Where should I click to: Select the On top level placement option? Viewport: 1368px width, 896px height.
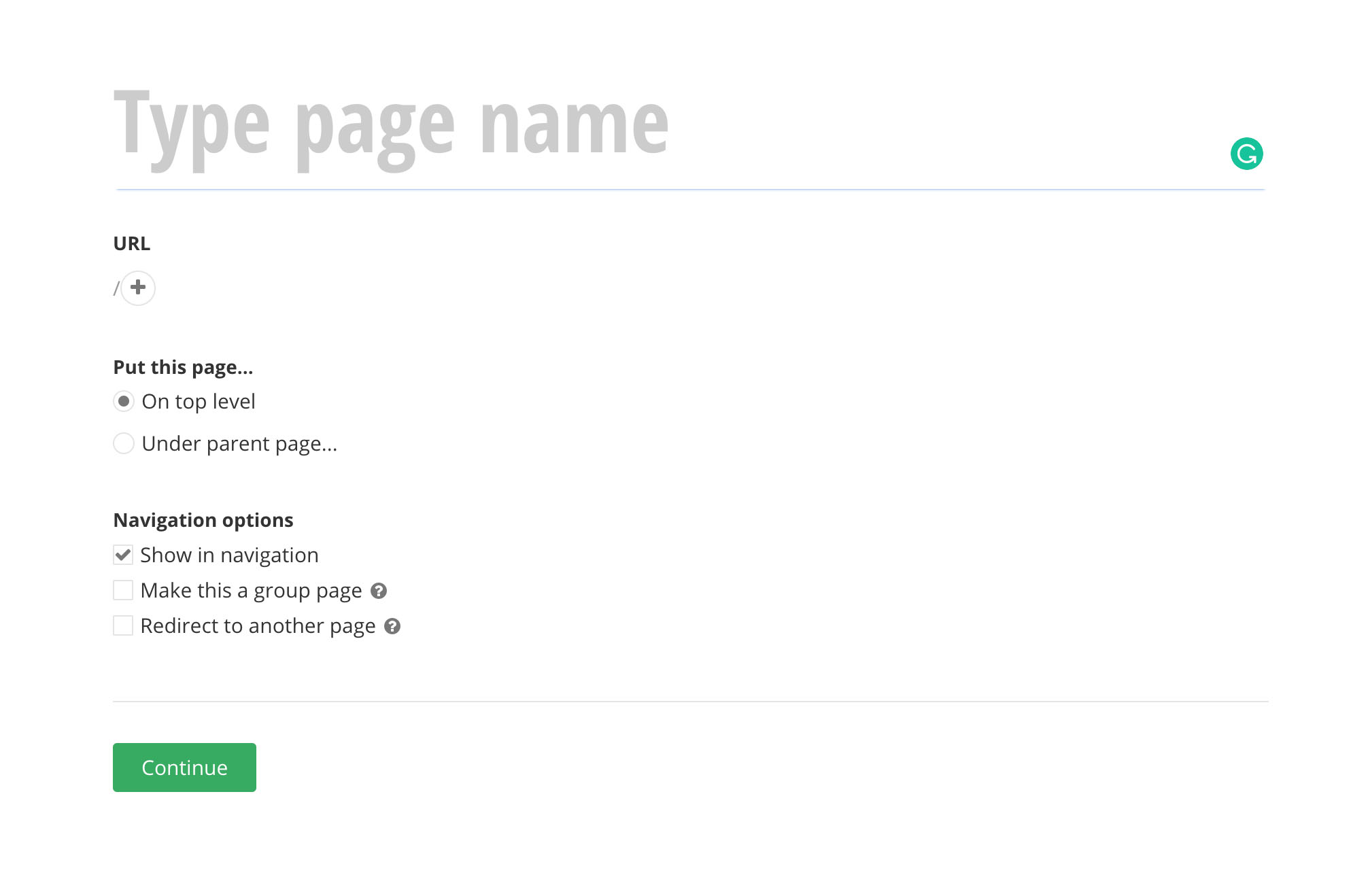coord(123,401)
